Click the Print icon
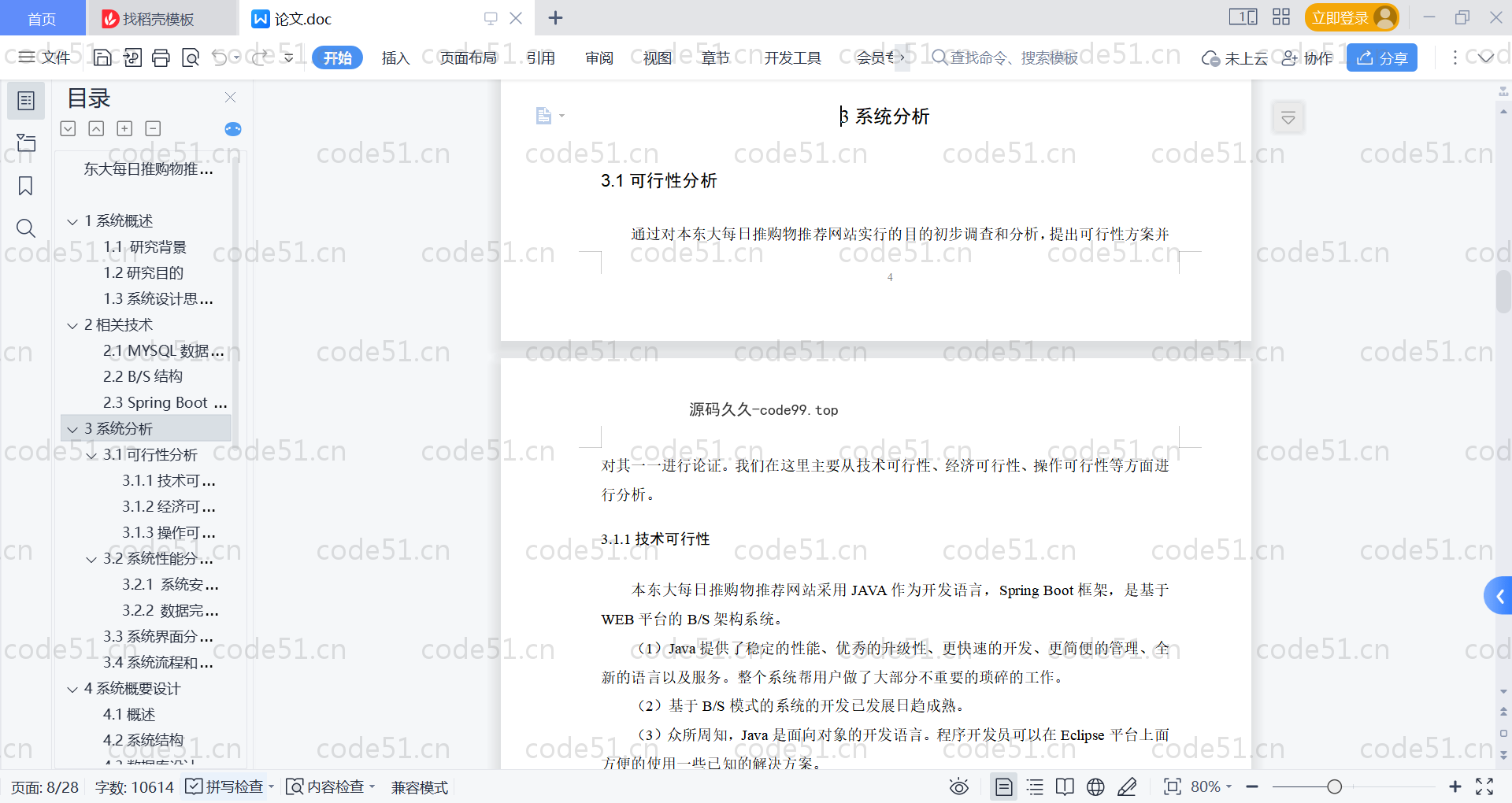The image size is (1512, 803). point(161,57)
